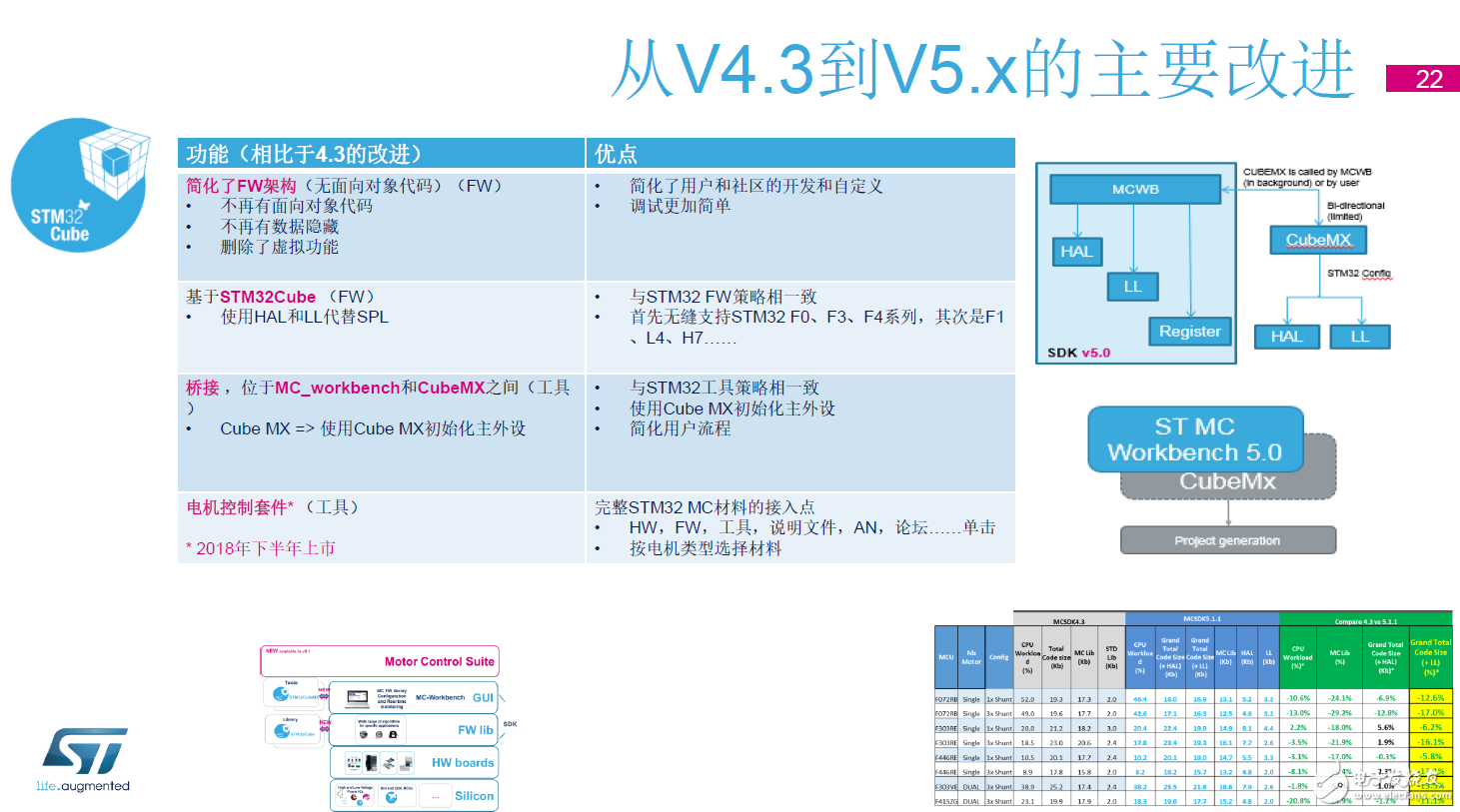This screenshot has height=812, width=1460.
Task: Select the CubeMX box in diagram
Action: [1318, 240]
